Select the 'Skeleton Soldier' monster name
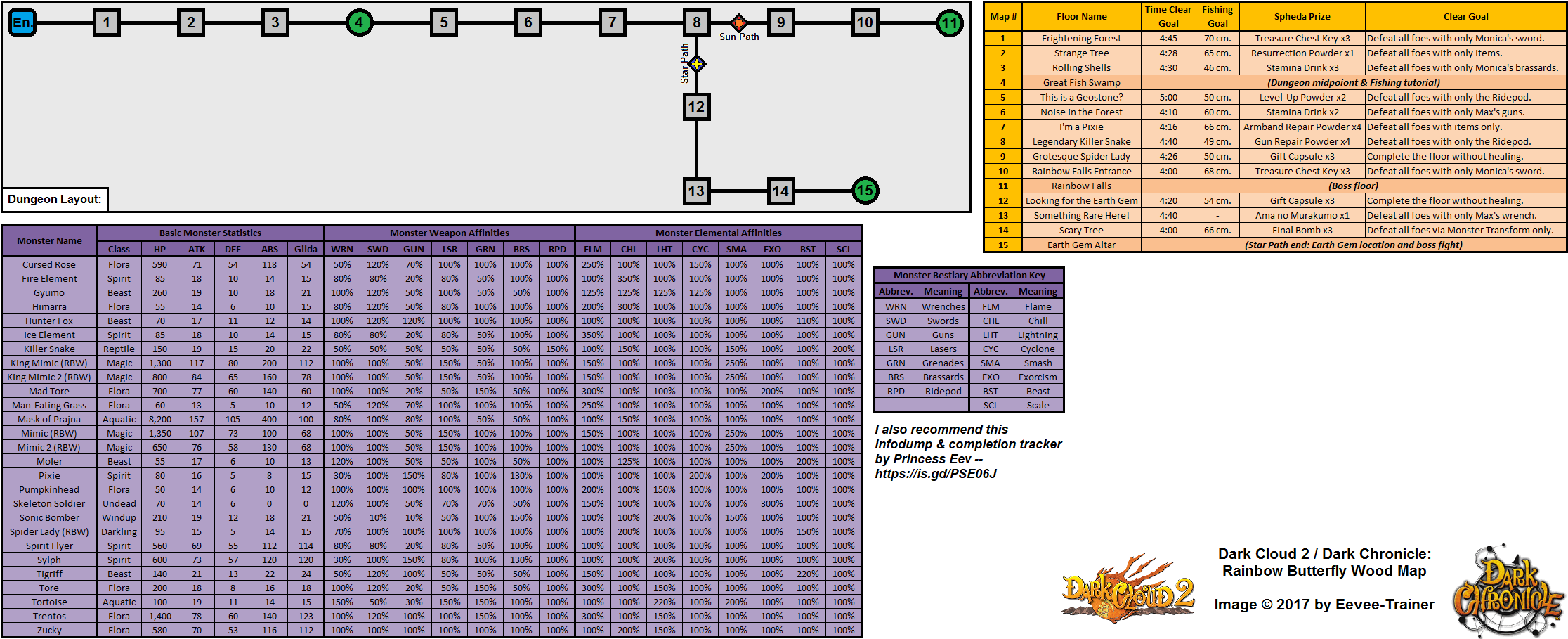 pyautogui.click(x=49, y=504)
